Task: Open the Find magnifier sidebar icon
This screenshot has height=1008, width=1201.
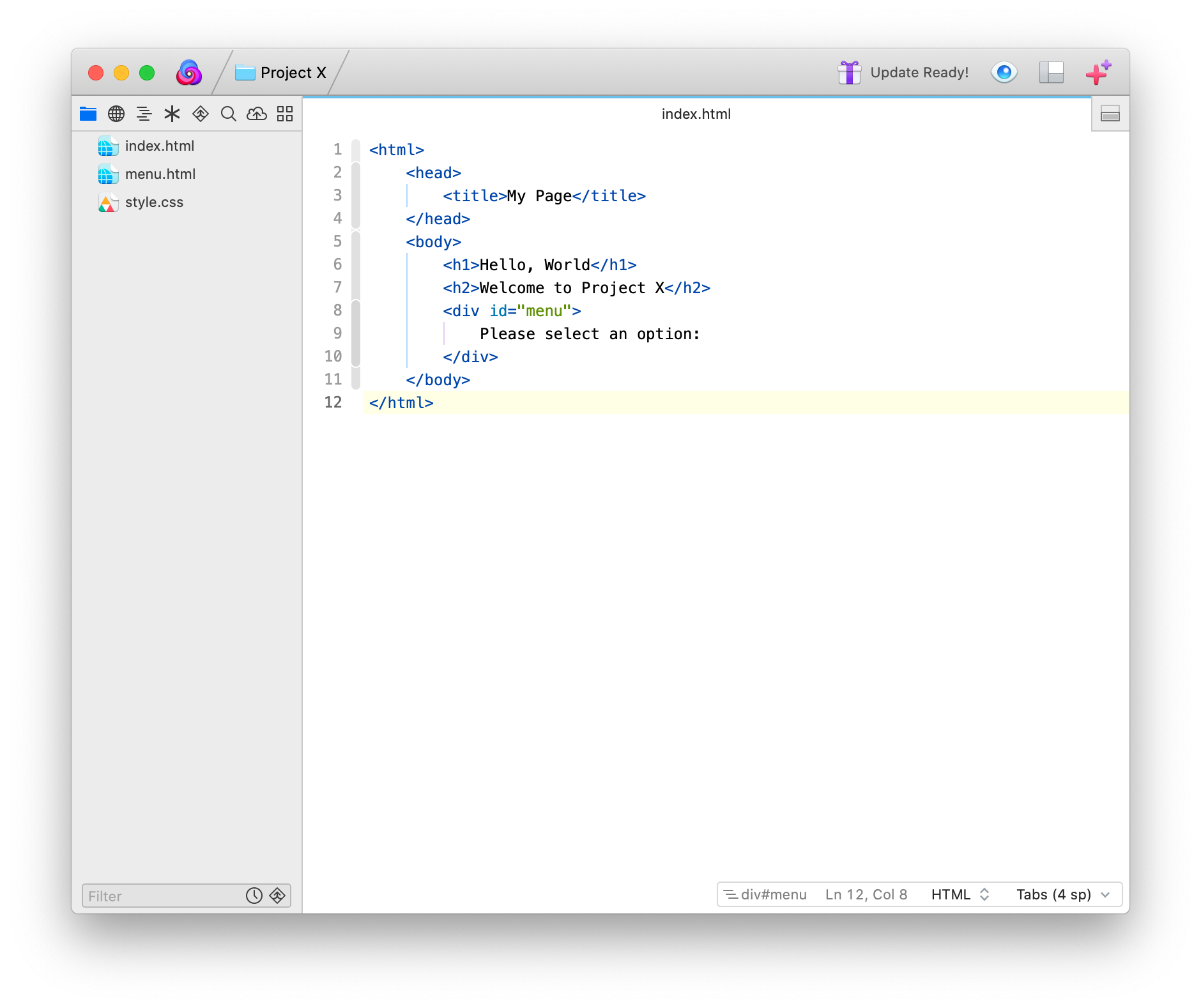Action: coord(229,114)
